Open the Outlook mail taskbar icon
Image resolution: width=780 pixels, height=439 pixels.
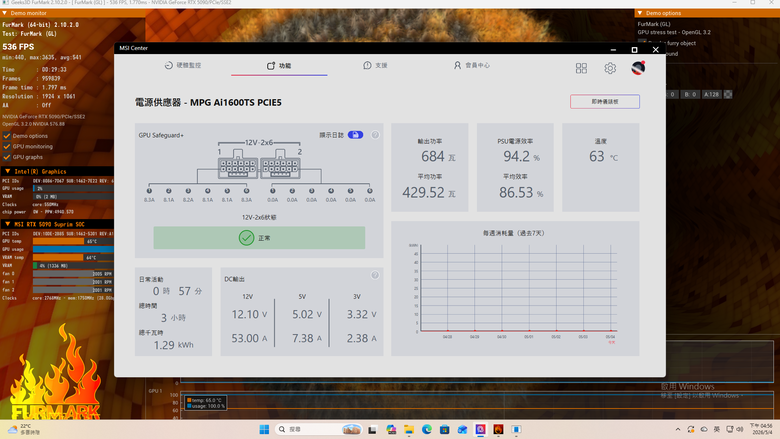click(x=463, y=430)
